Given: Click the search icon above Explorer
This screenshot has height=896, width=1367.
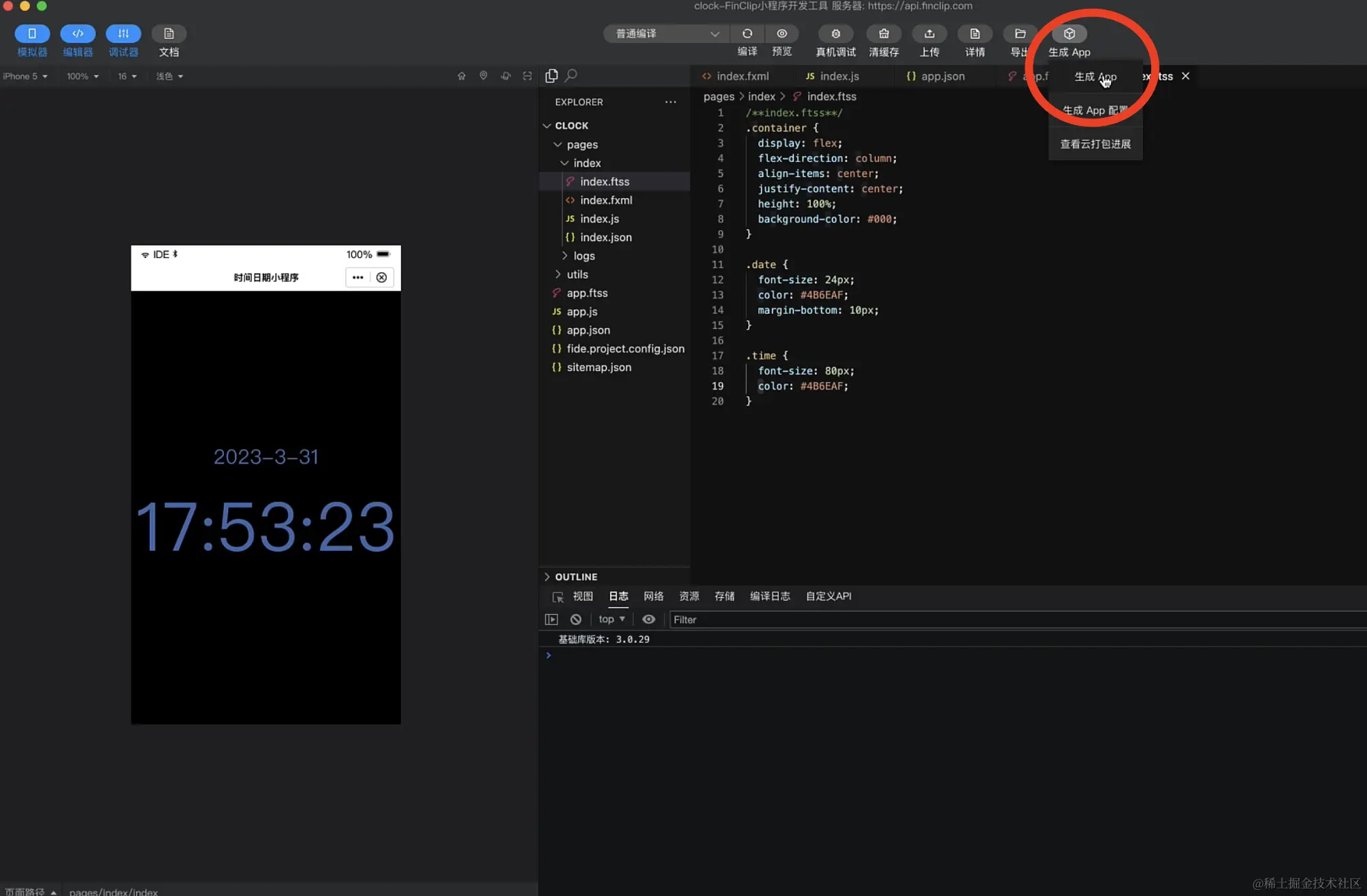Looking at the screenshot, I should point(571,76).
